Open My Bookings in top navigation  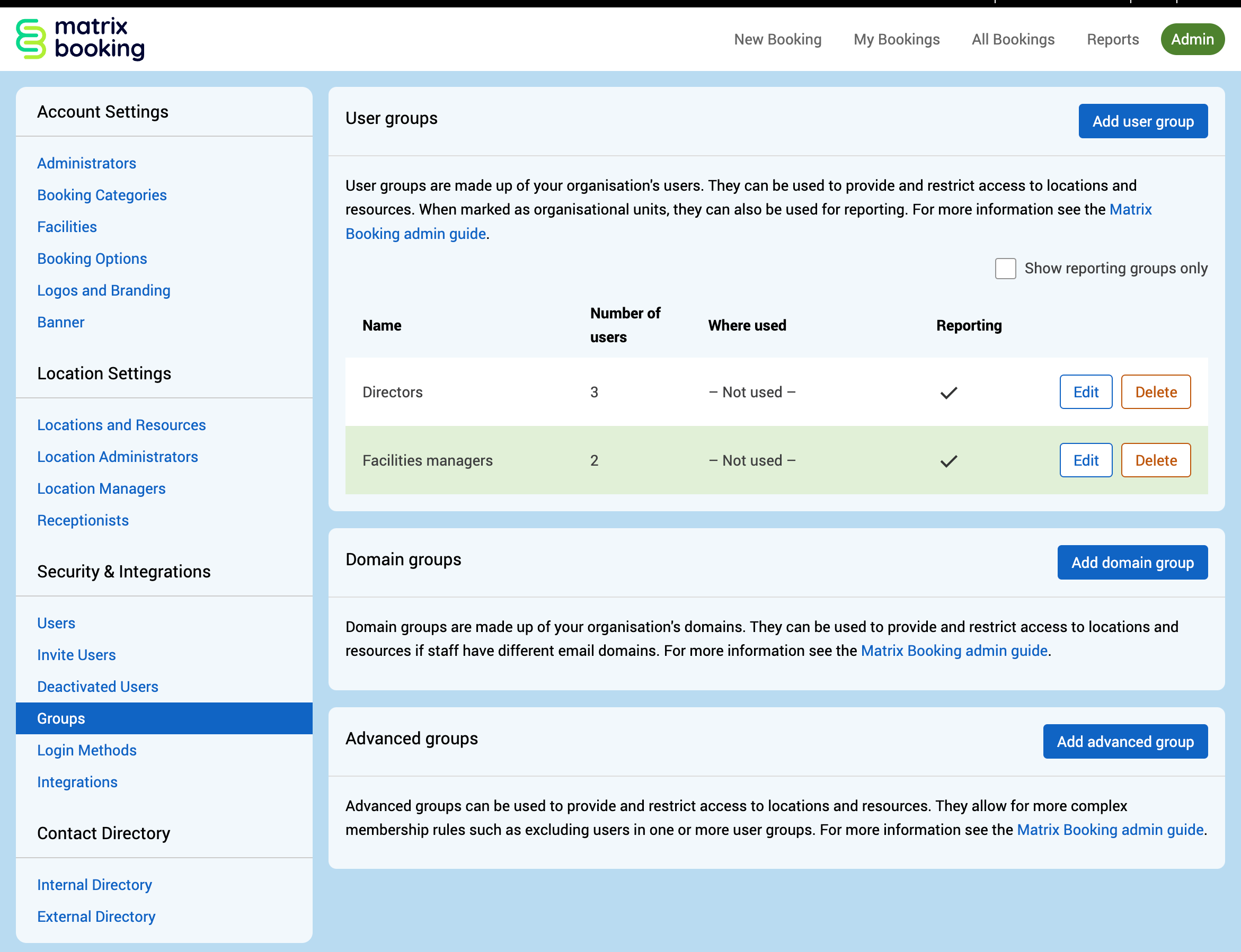tap(897, 39)
